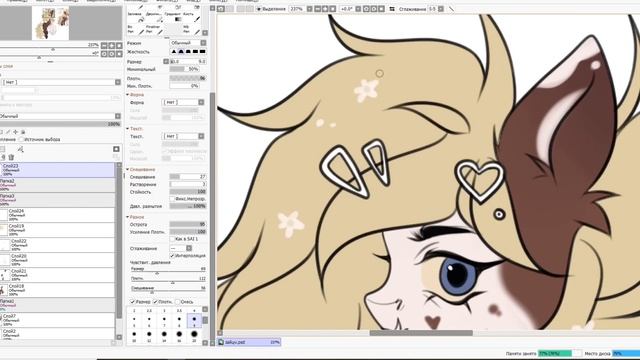Select the Градиент gradient tool
This screenshot has width=640, height=360.
(173, 16)
